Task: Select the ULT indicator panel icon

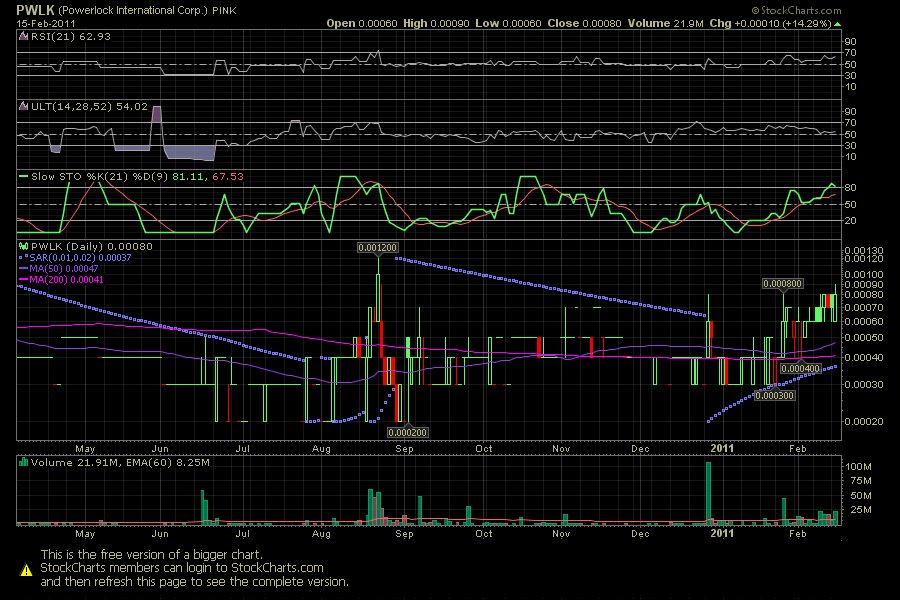Action: [22, 104]
